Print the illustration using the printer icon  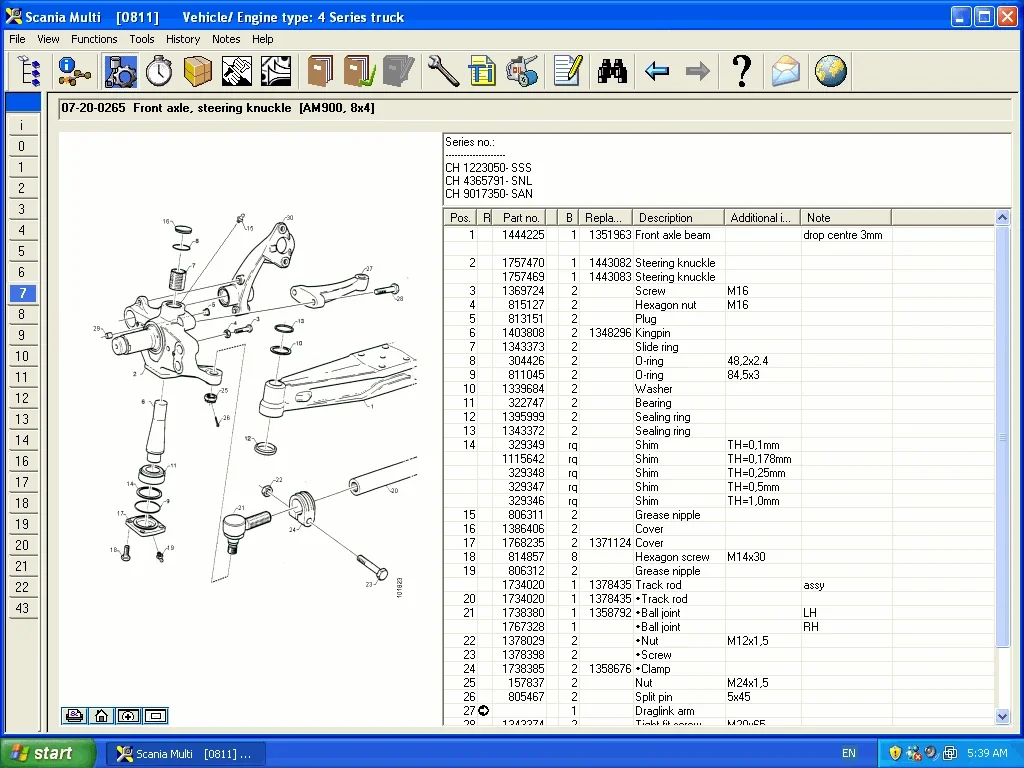(74, 715)
